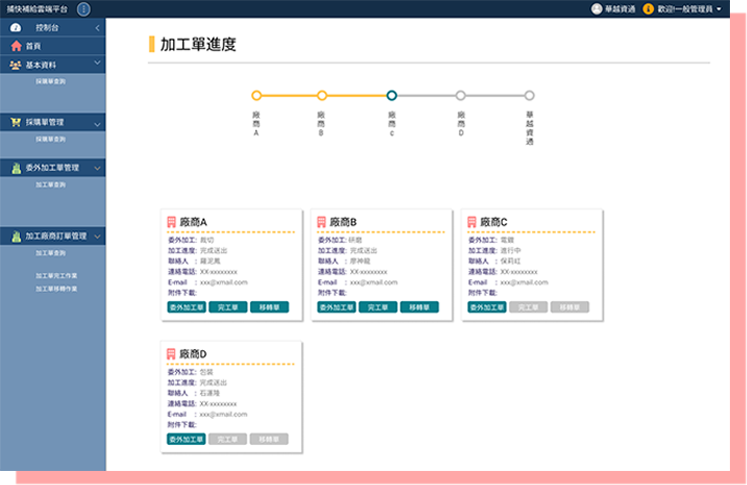The height and width of the screenshot is (485, 747).
Task: Click the 華越資通 user avatar icon
Action: 597,9
